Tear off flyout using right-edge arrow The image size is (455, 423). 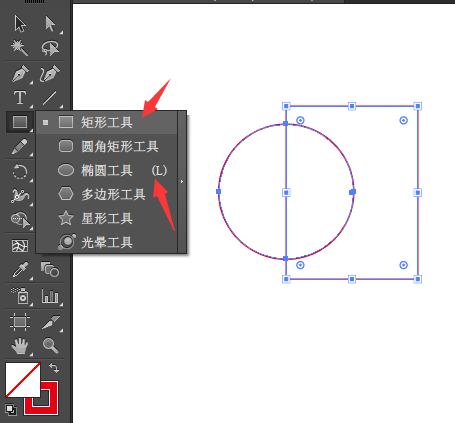click(182, 182)
